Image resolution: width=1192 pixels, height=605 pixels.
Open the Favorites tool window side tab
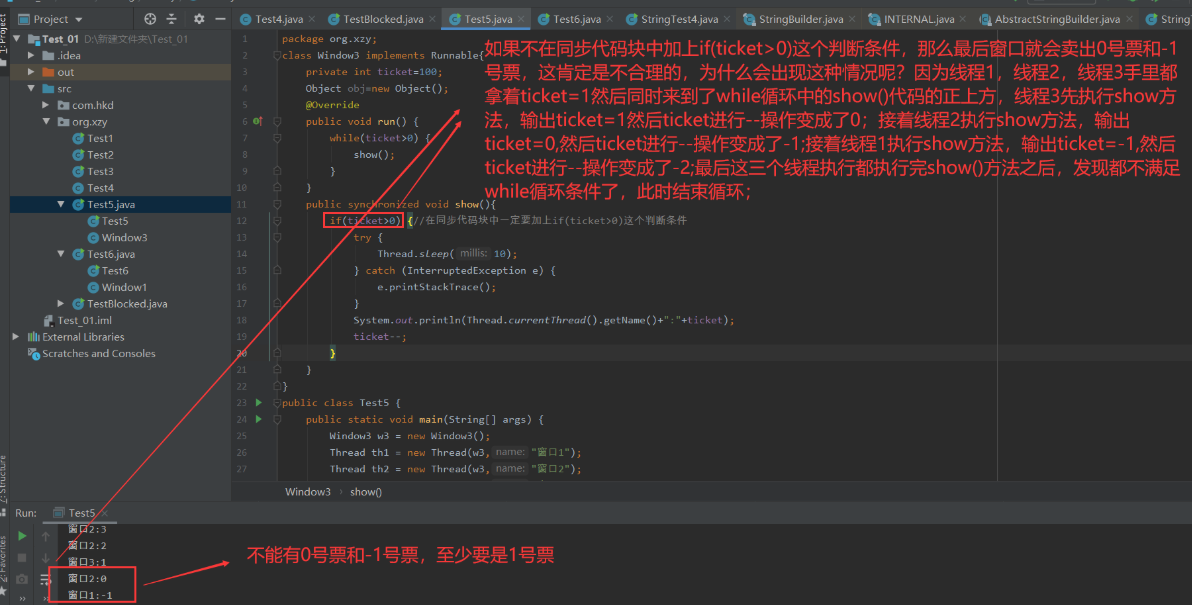pyautogui.click(x=4, y=566)
